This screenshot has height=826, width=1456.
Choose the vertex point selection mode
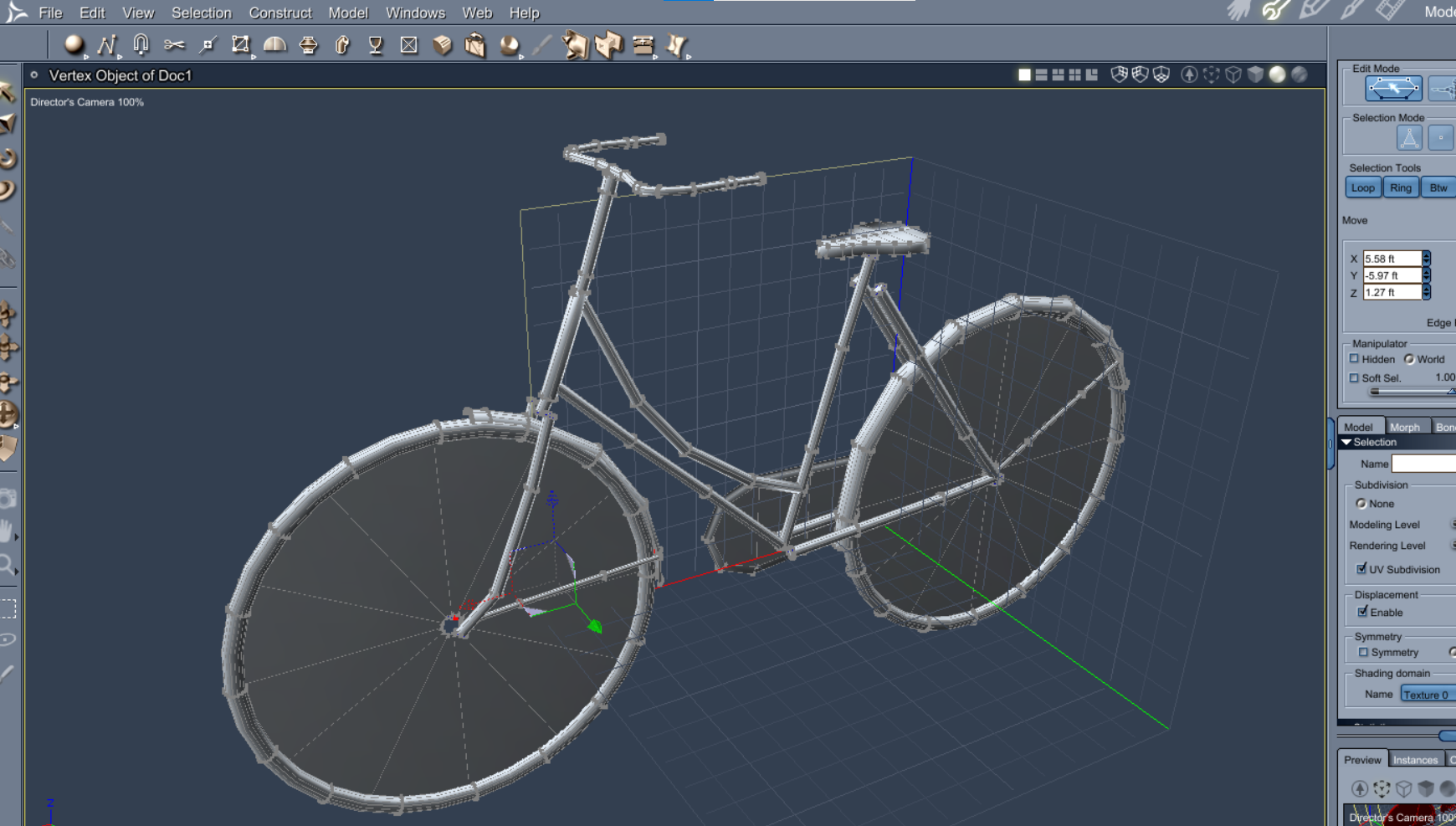click(x=1441, y=137)
